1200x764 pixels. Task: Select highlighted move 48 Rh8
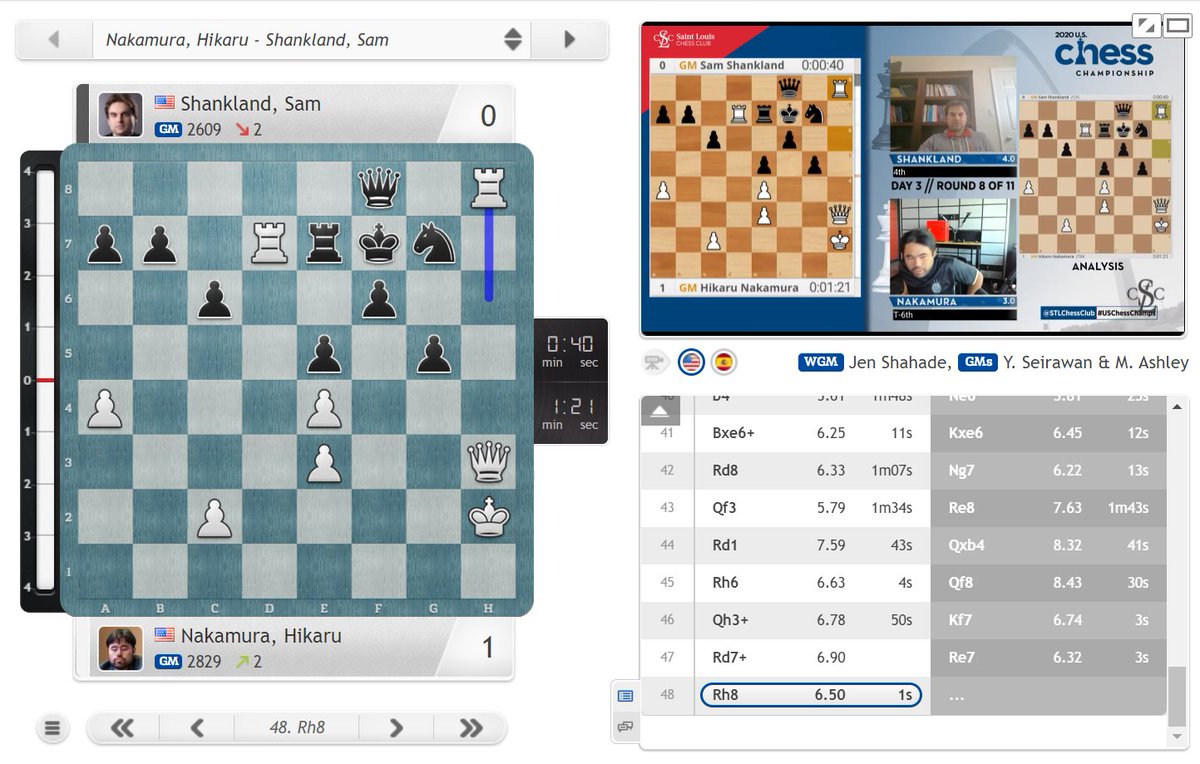click(x=811, y=695)
